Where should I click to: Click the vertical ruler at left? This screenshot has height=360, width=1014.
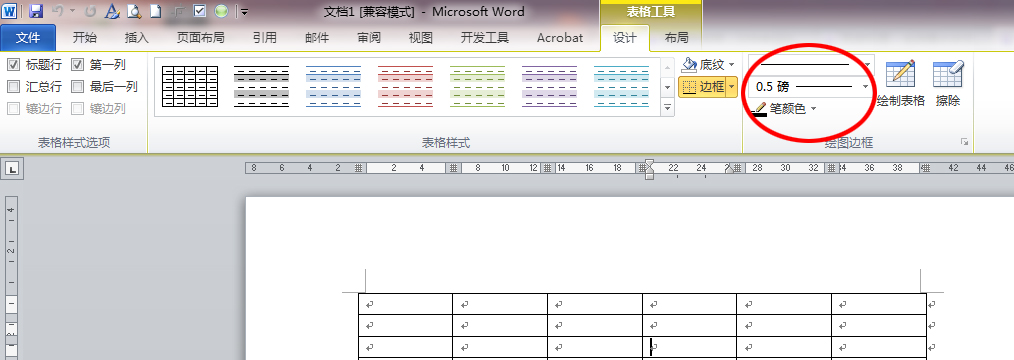pyautogui.click(x=12, y=279)
